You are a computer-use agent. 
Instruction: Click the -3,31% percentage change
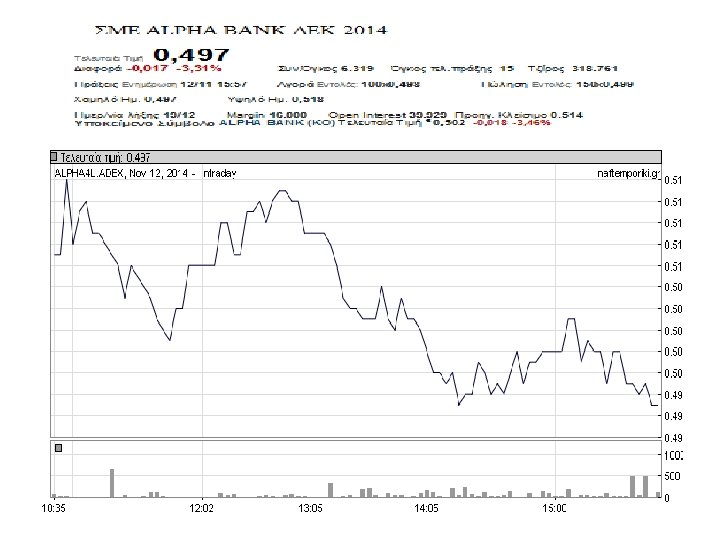coord(198,68)
